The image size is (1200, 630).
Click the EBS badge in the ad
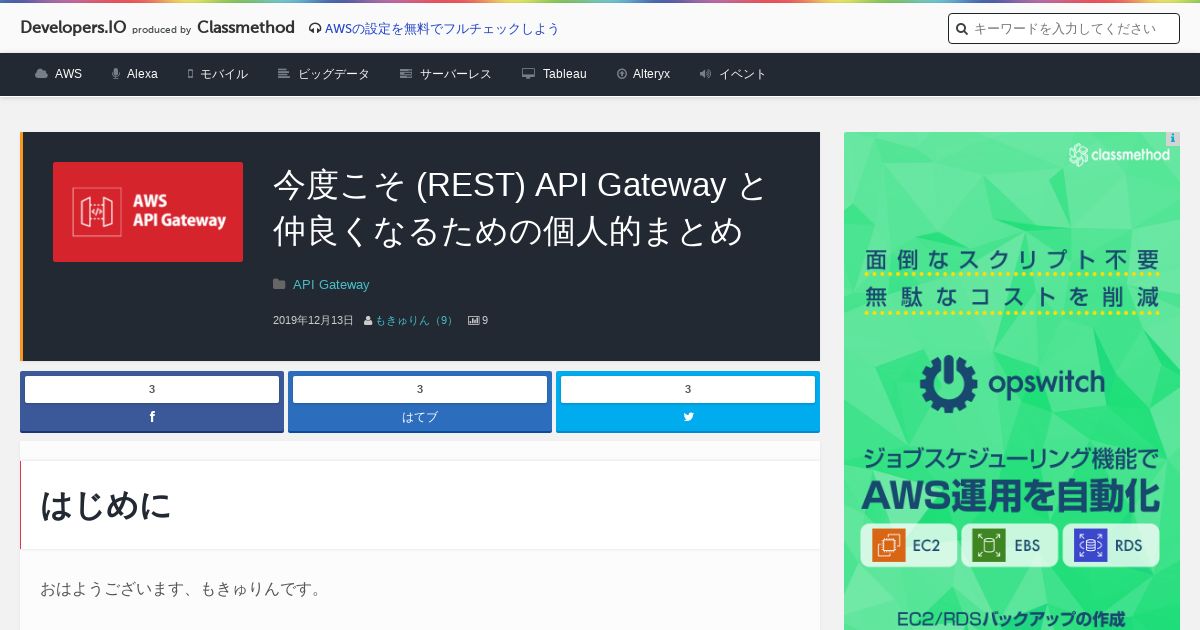(1010, 546)
